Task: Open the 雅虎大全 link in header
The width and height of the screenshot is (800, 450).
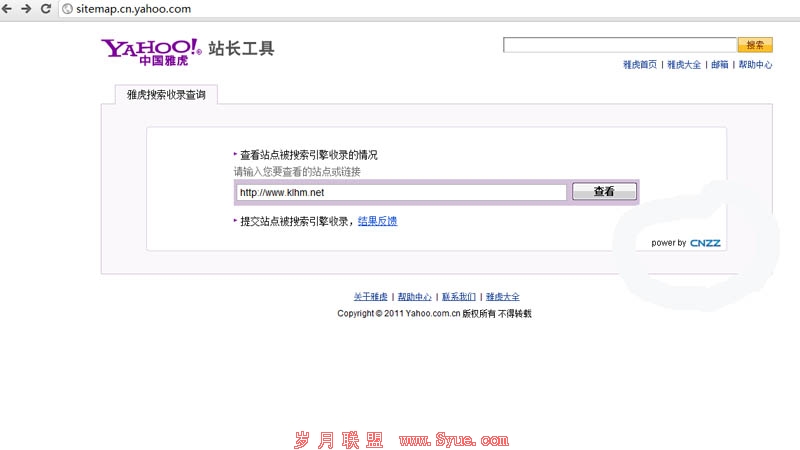Action: pos(684,65)
